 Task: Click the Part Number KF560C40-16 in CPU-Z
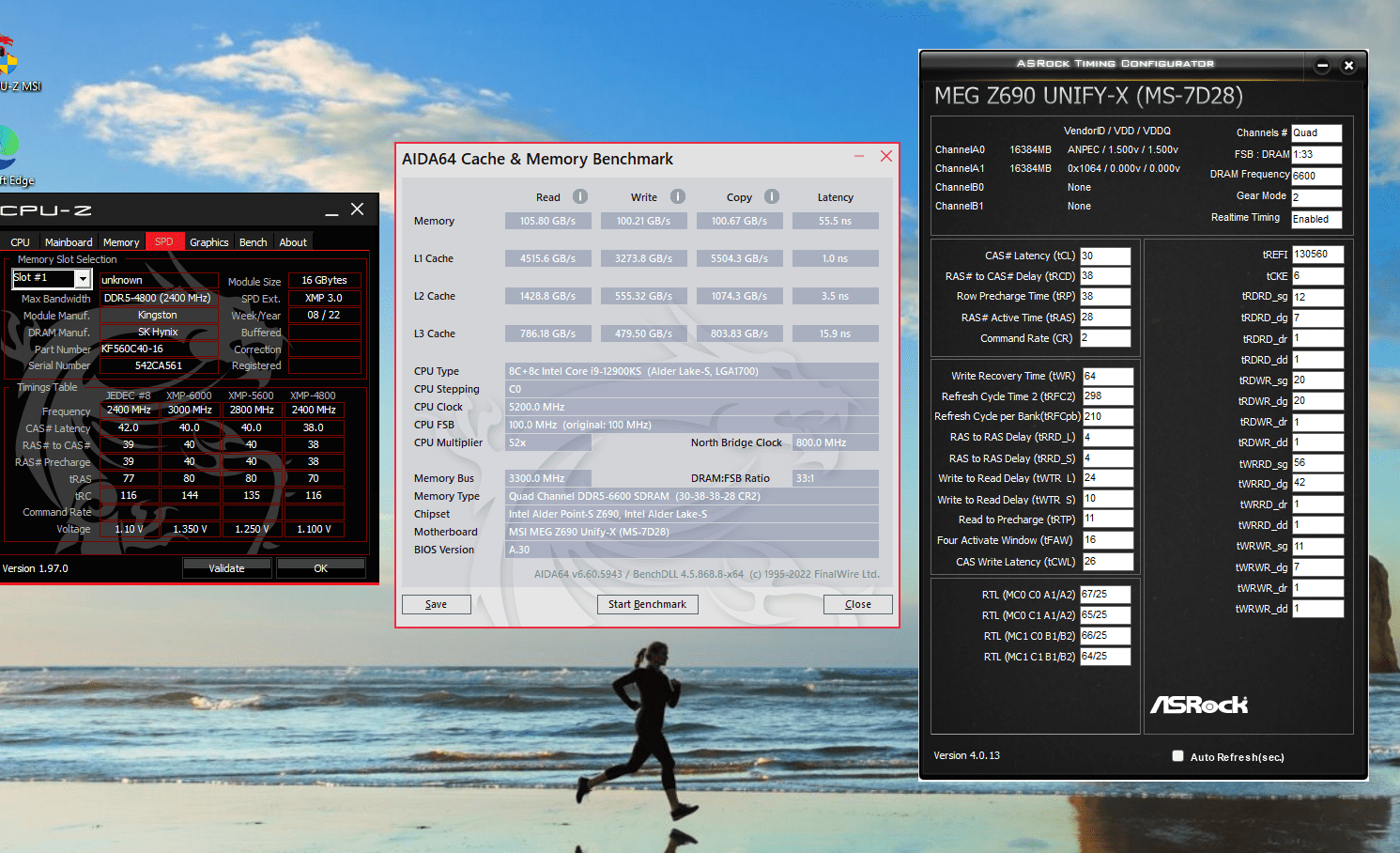[x=159, y=349]
